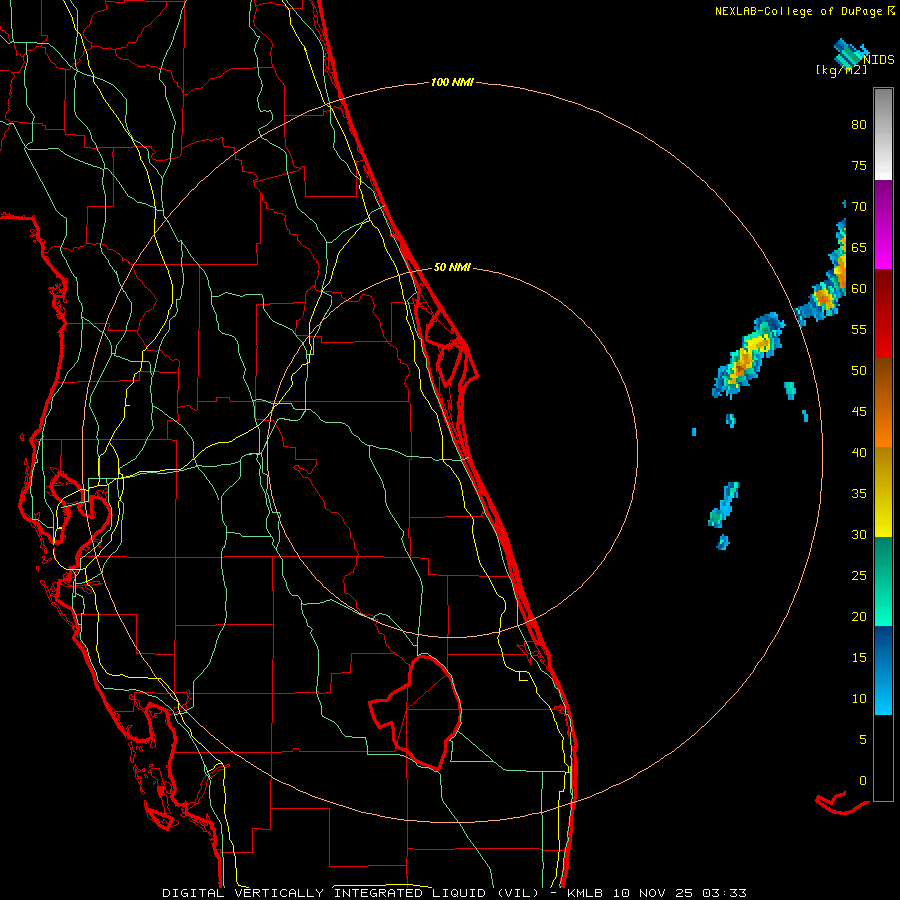The image size is (900, 900).
Task: Select the 15 value on the color scale
Action: pos(859,658)
